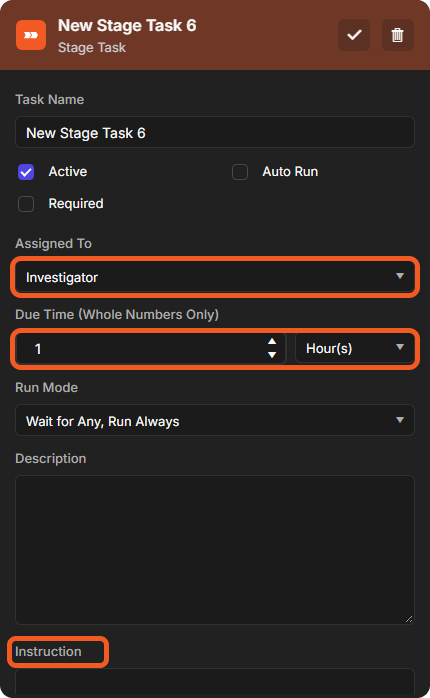Image resolution: width=430 pixels, height=698 pixels.
Task: Click the Due Time (Whole Numbers Only) label
Action: [117, 315]
